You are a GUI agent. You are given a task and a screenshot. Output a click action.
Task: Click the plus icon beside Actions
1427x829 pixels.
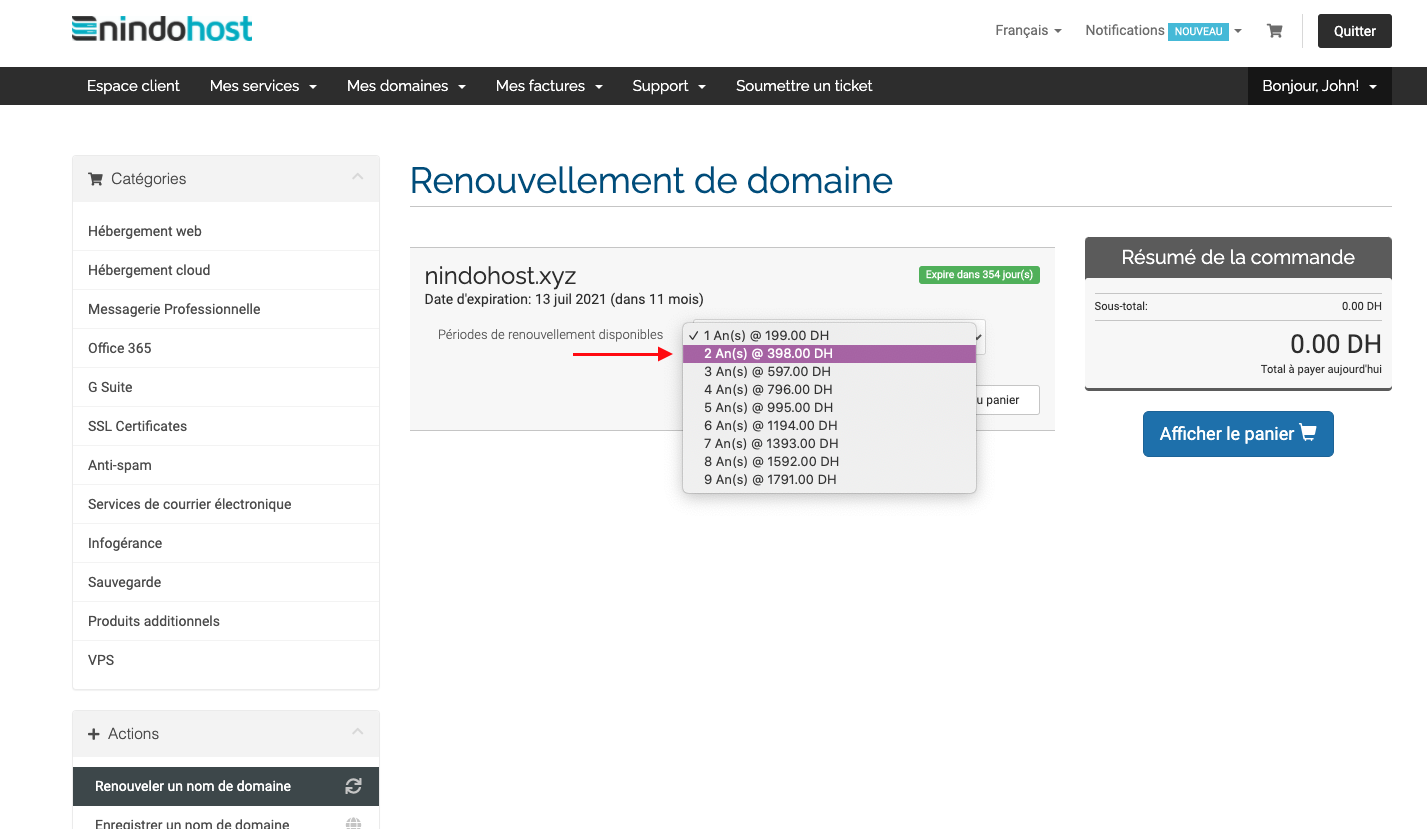(x=94, y=734)
